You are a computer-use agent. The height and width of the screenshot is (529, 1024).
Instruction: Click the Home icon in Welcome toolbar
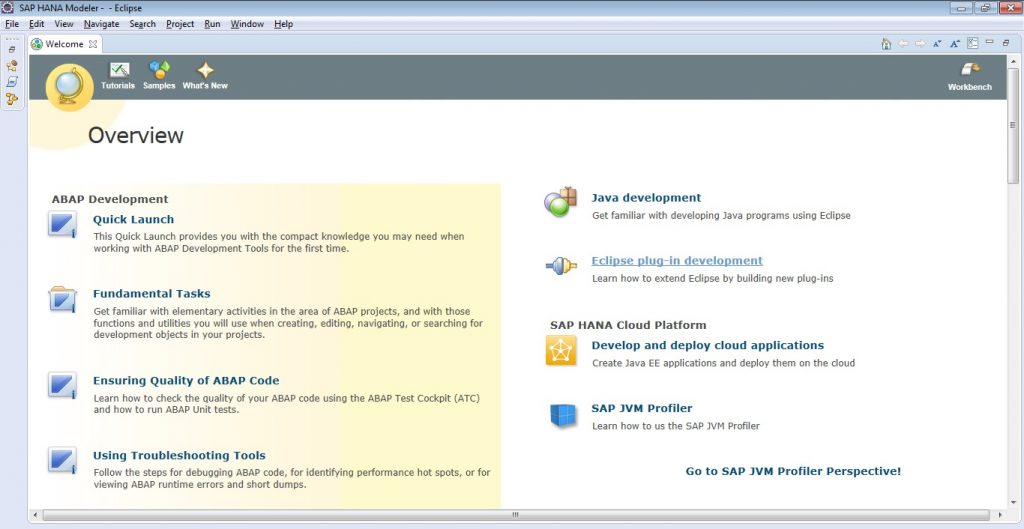pyautogui.click(x=886, y=44)
